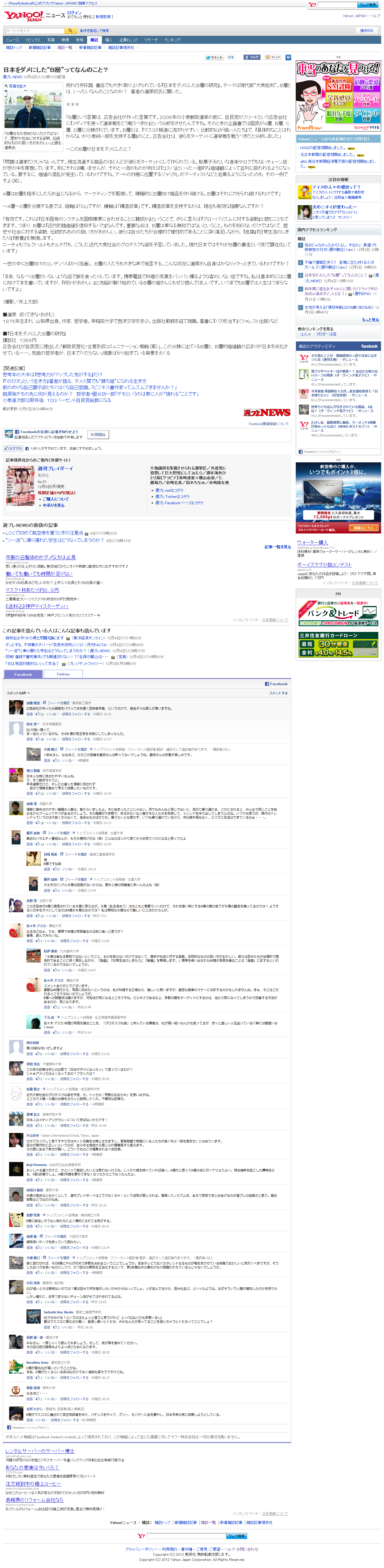Viewport: 384px width, 1568px height.
Task: Click the Facebook share button above the article
Action: pyautogui.click(x=252, y=57)
